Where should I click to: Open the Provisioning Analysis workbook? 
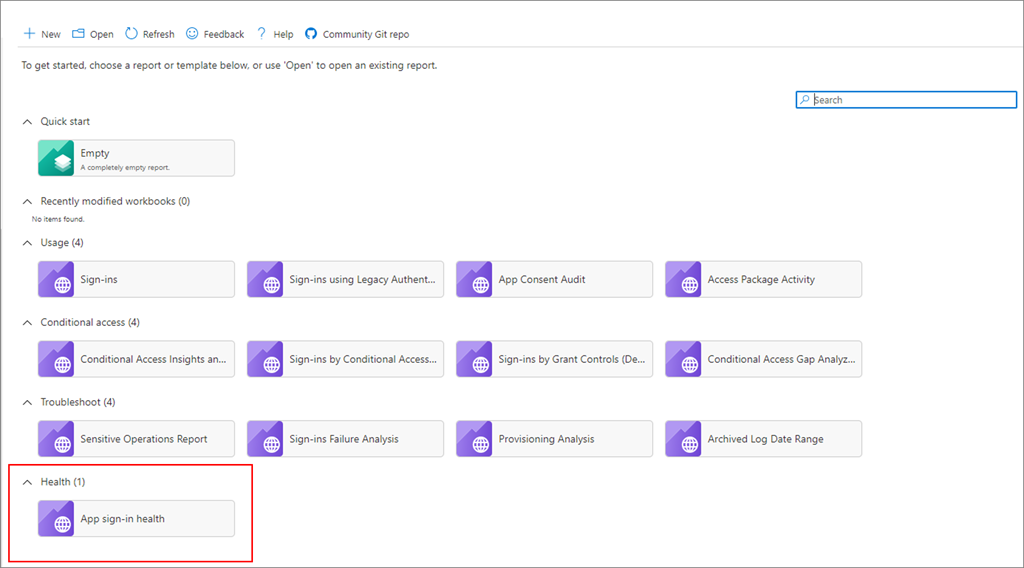coord(554,439)
